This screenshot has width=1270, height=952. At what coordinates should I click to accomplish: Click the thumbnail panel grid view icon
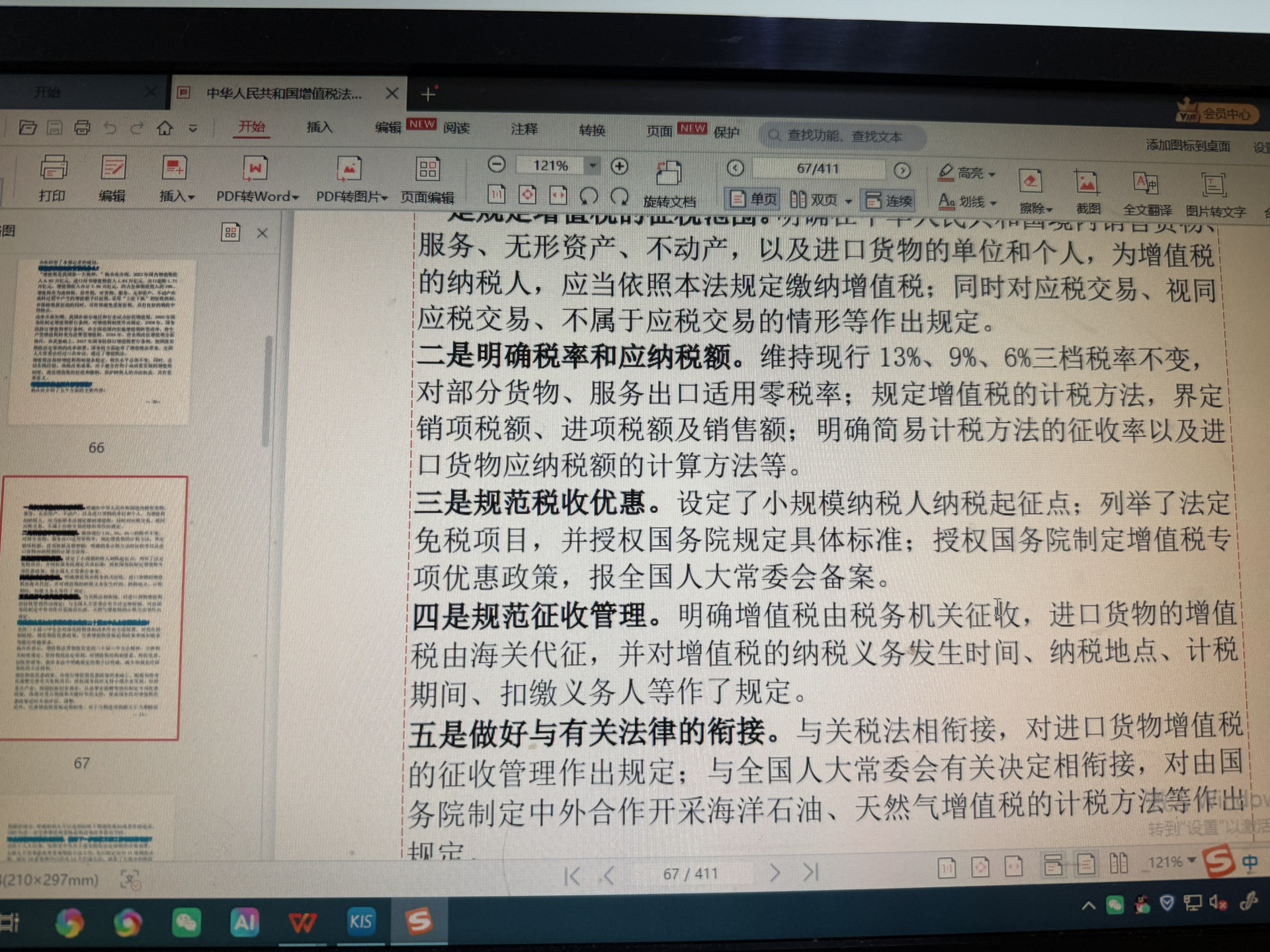pos(230,232)
